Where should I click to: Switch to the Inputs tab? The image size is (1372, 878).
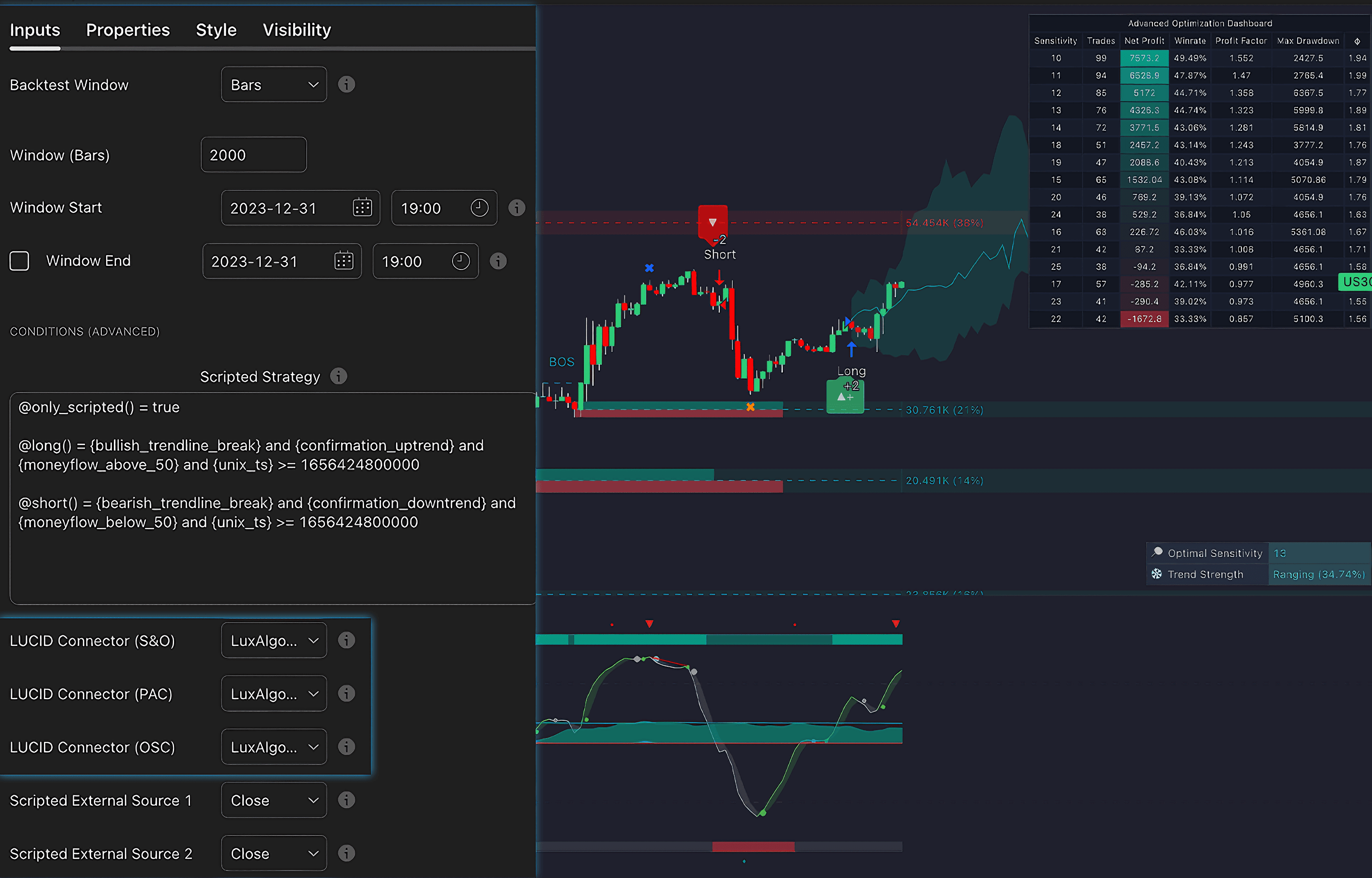(x=35, y=30)
